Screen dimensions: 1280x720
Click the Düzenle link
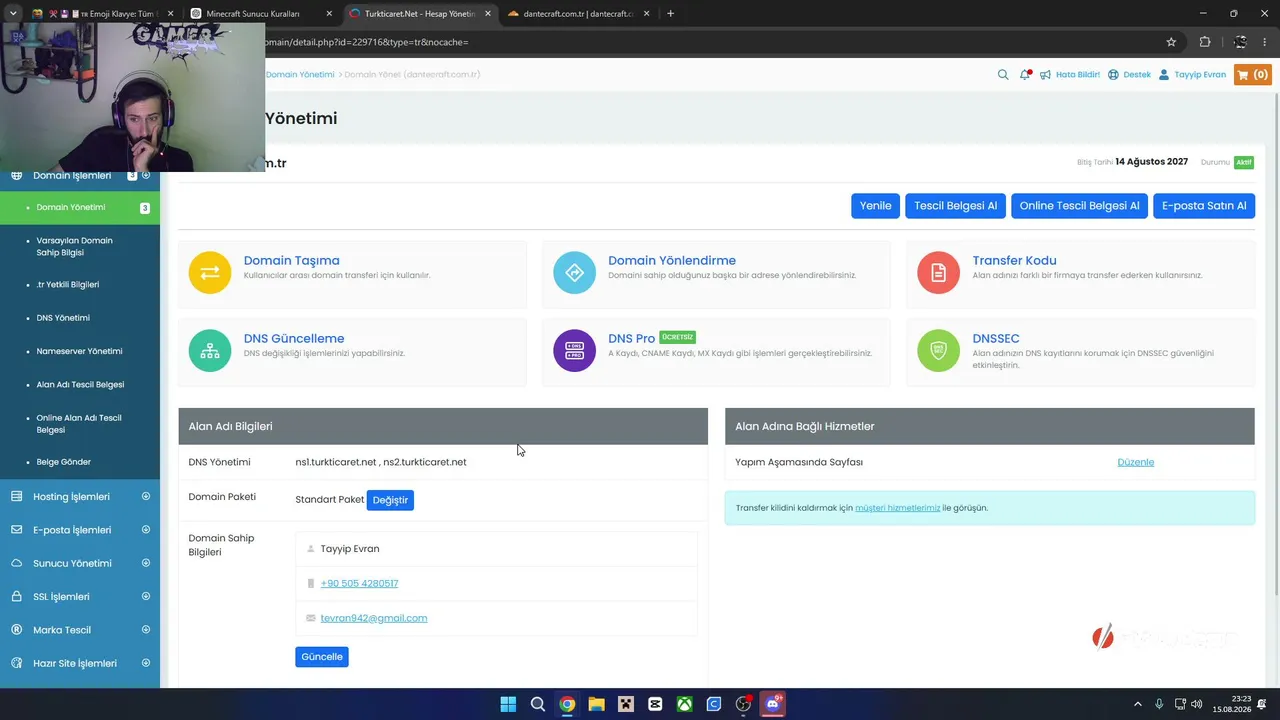pos(1136,462)
